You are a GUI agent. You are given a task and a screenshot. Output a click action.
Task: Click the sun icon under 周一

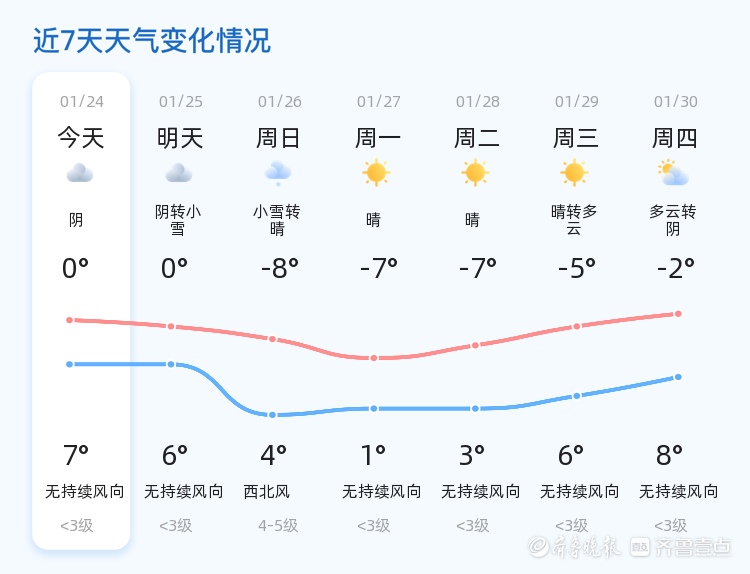tap(376, 172)
